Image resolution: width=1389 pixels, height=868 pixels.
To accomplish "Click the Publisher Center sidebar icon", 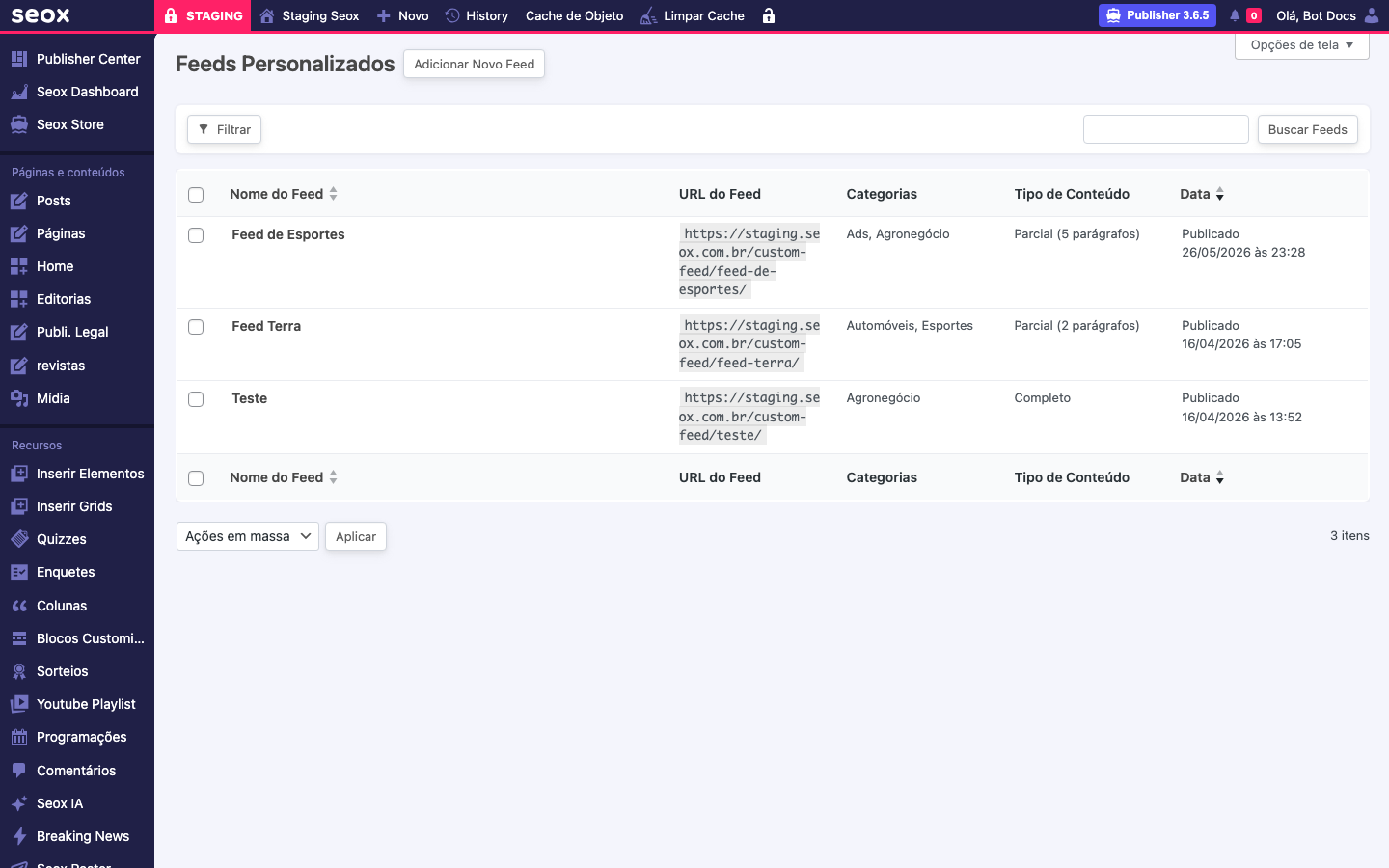I will tap(19, 59).
